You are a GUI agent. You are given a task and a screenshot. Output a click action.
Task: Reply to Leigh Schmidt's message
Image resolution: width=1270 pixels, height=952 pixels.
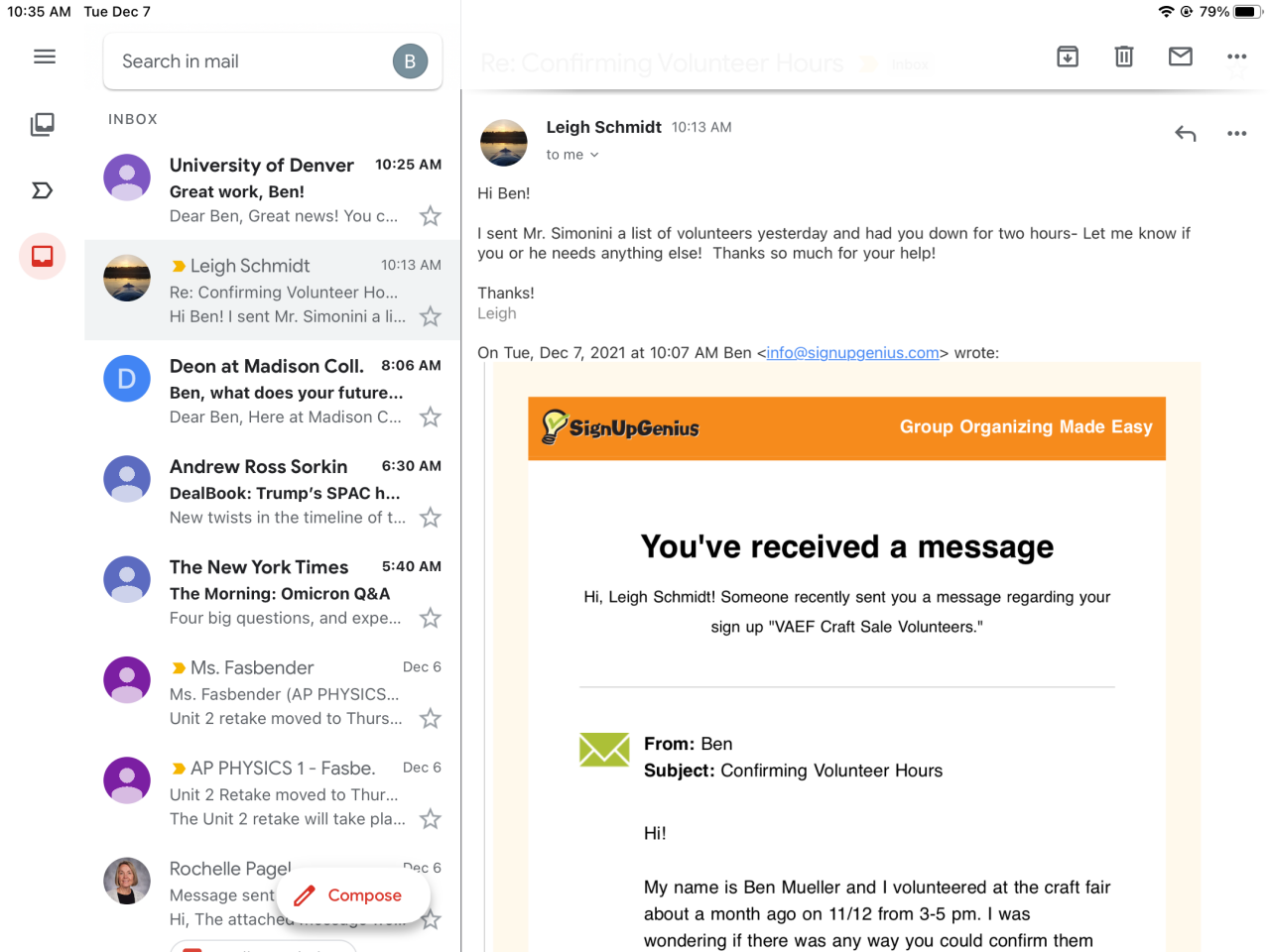click(1186, 134)
